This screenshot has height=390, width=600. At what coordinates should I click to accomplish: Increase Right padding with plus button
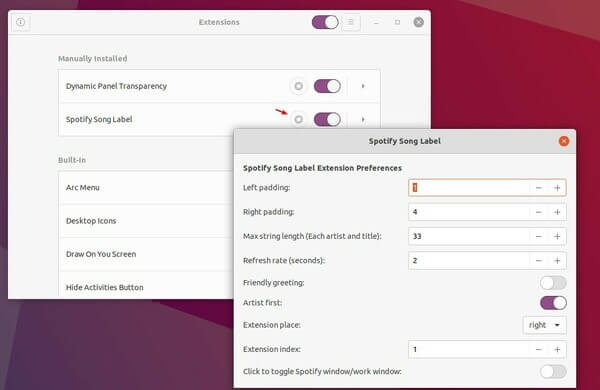point(557,212)
